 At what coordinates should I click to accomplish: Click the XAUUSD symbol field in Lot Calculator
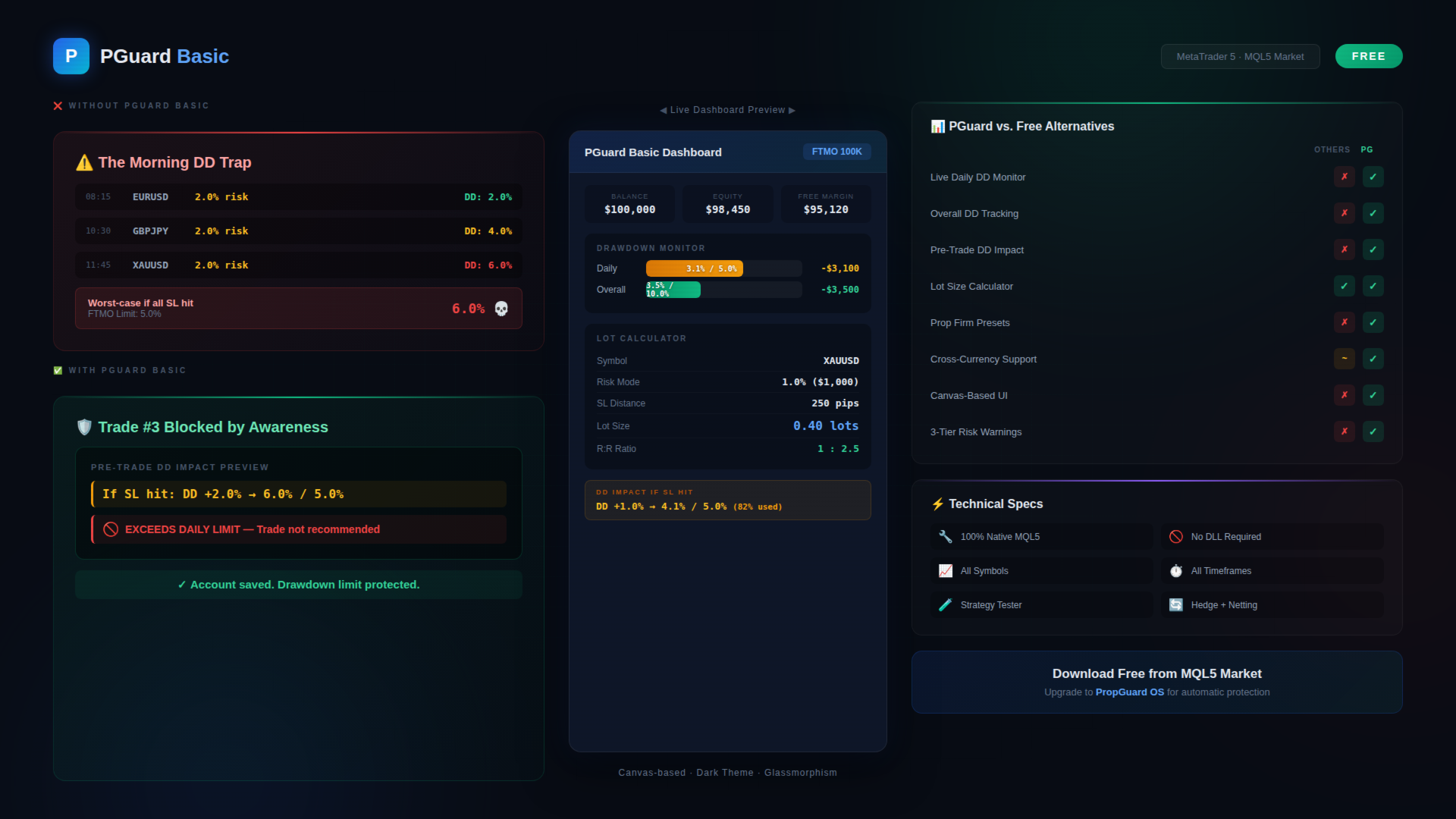tap(840, 361)
